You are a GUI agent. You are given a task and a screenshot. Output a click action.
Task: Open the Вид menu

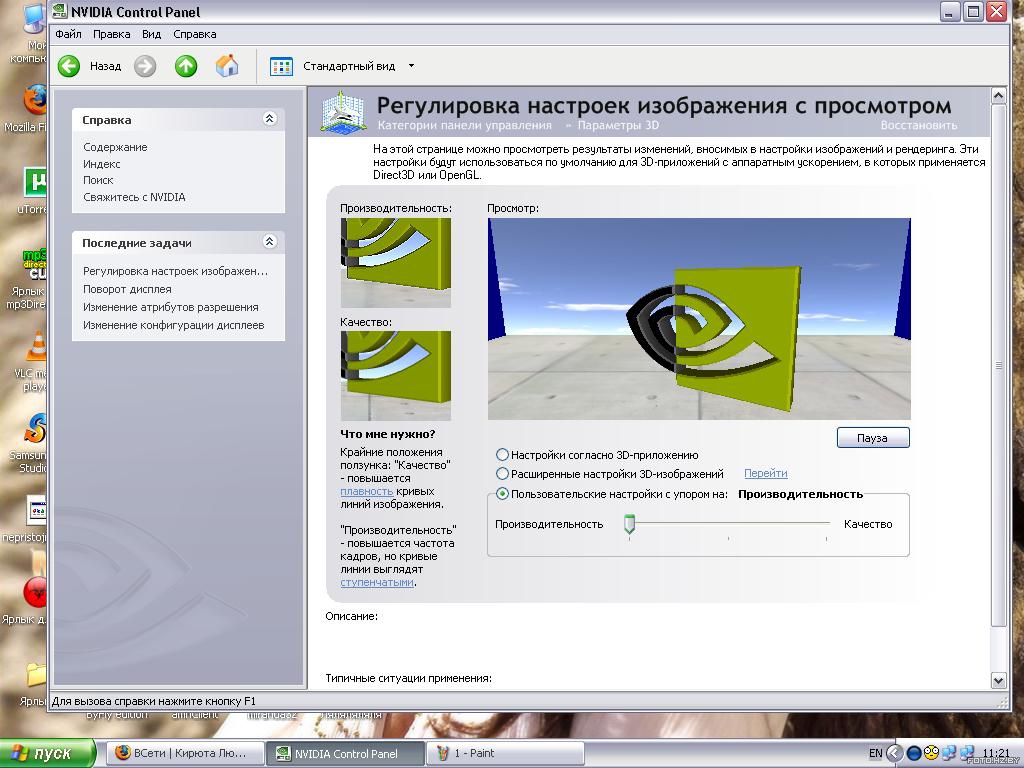coord(152,34)
